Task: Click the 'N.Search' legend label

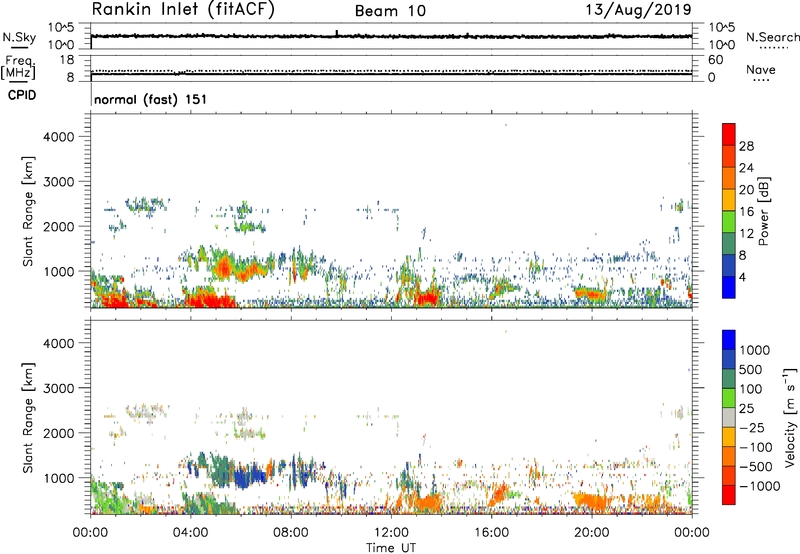Action: [772, 37]
